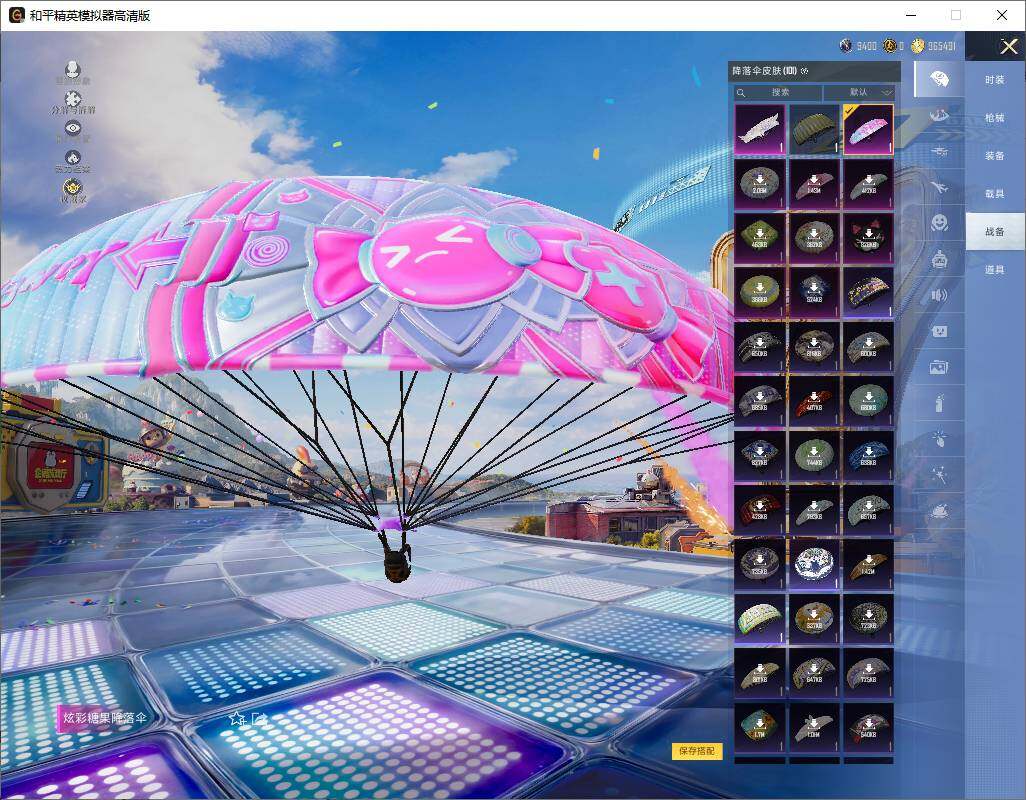Open the robot helper category icon
1026x800 pixels.
click(940, 260)
